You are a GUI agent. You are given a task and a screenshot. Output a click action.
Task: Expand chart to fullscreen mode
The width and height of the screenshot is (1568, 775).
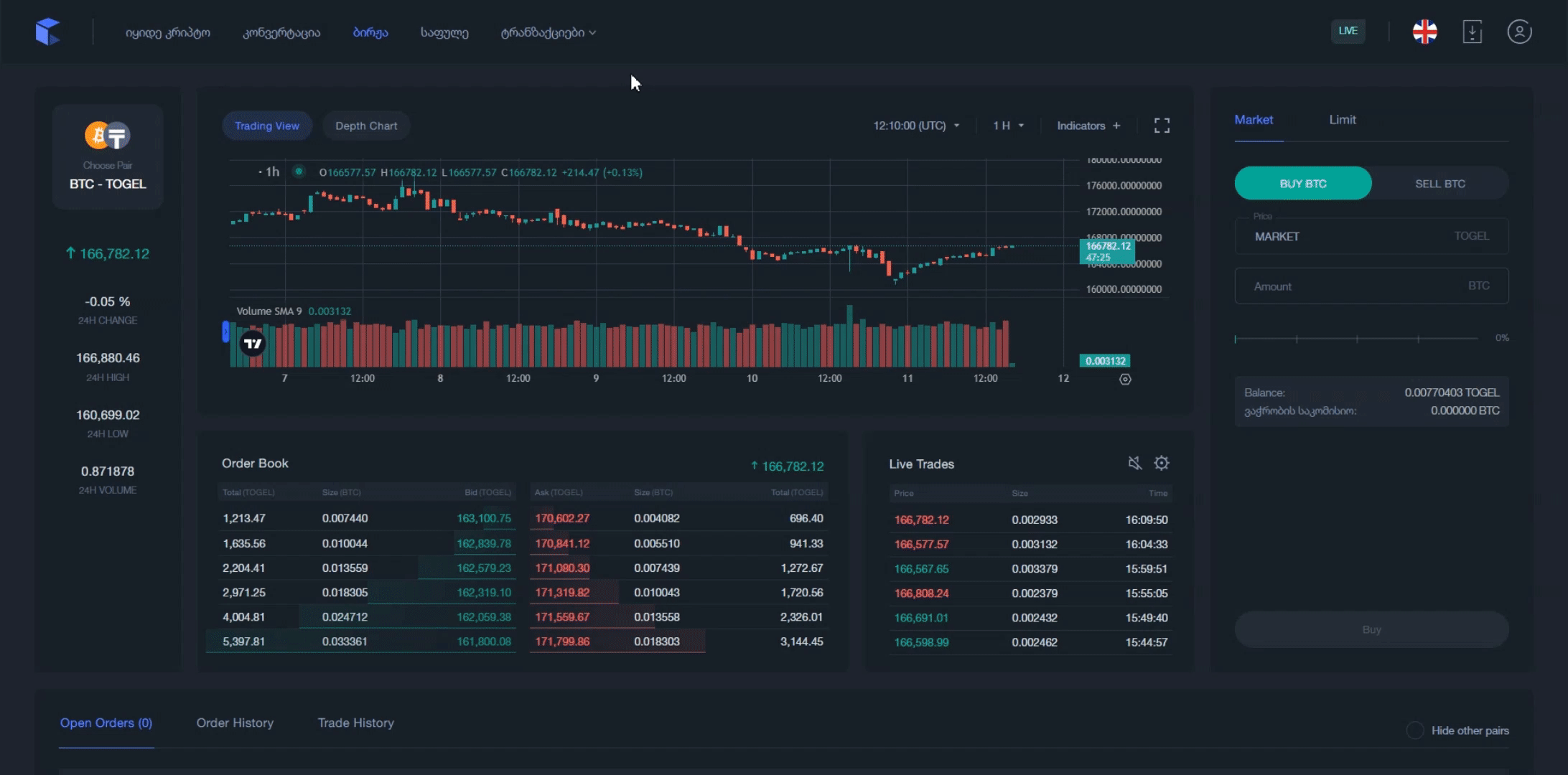click(1162, 126)
